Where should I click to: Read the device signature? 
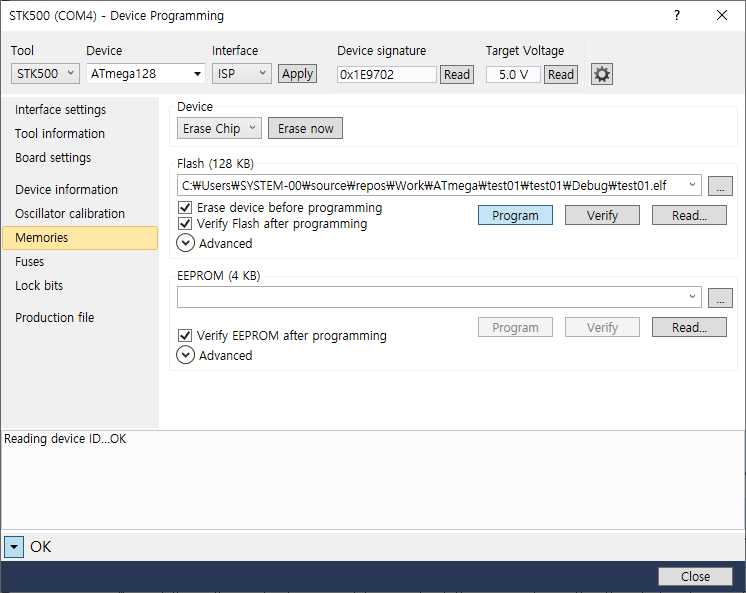pos(457,75)
